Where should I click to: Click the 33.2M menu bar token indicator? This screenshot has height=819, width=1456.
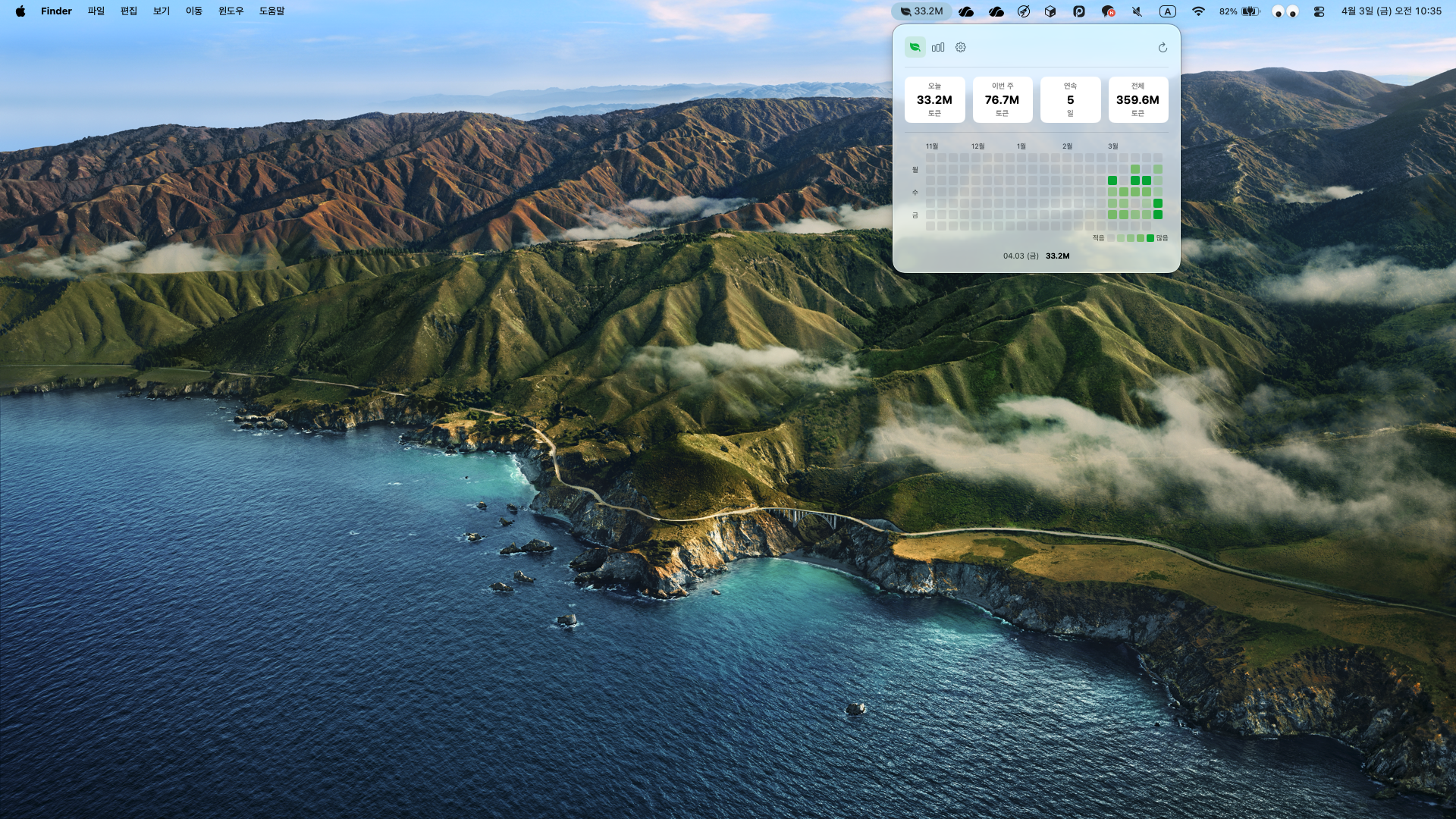point(921,11)
